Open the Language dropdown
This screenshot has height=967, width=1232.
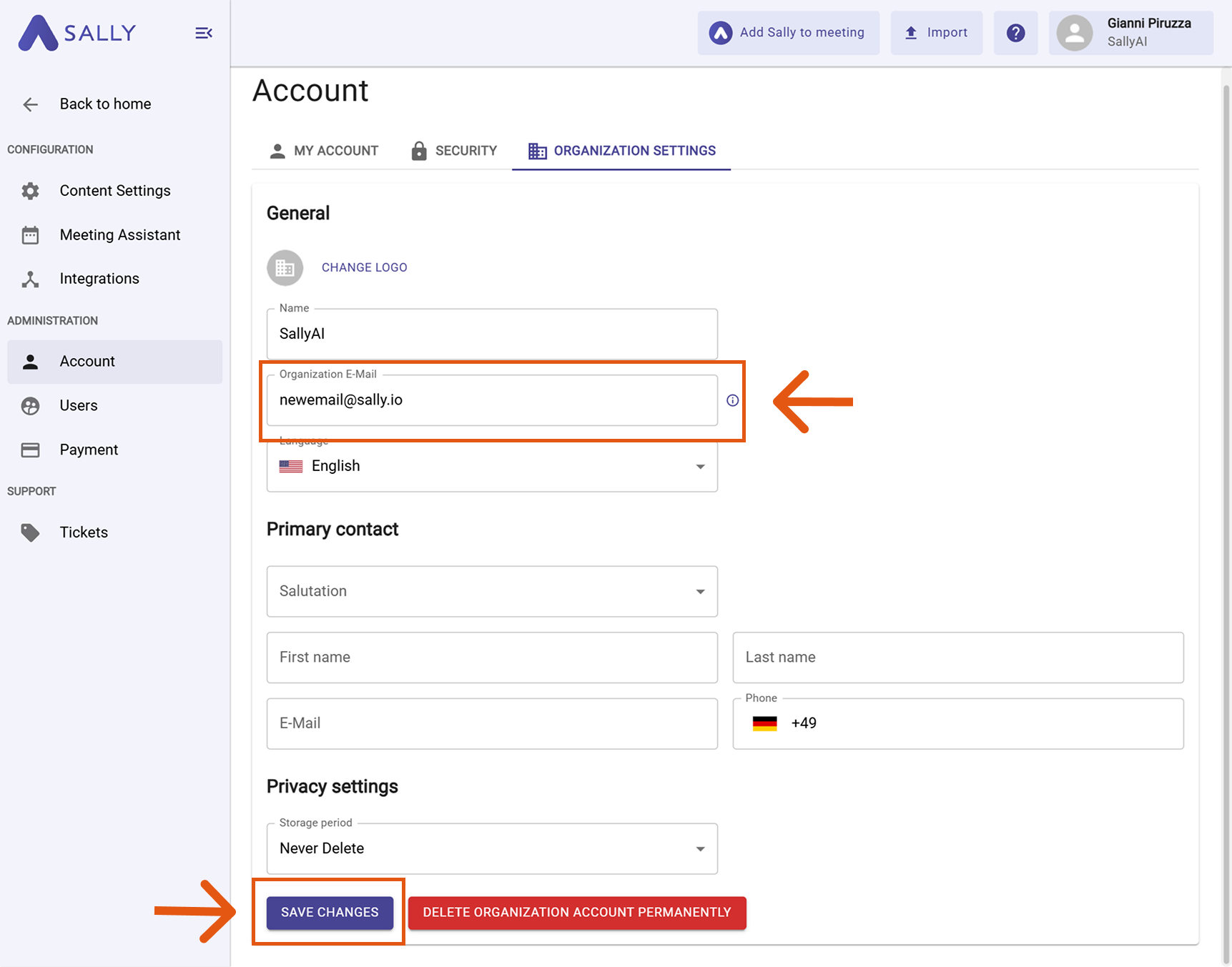pos(492,467)
